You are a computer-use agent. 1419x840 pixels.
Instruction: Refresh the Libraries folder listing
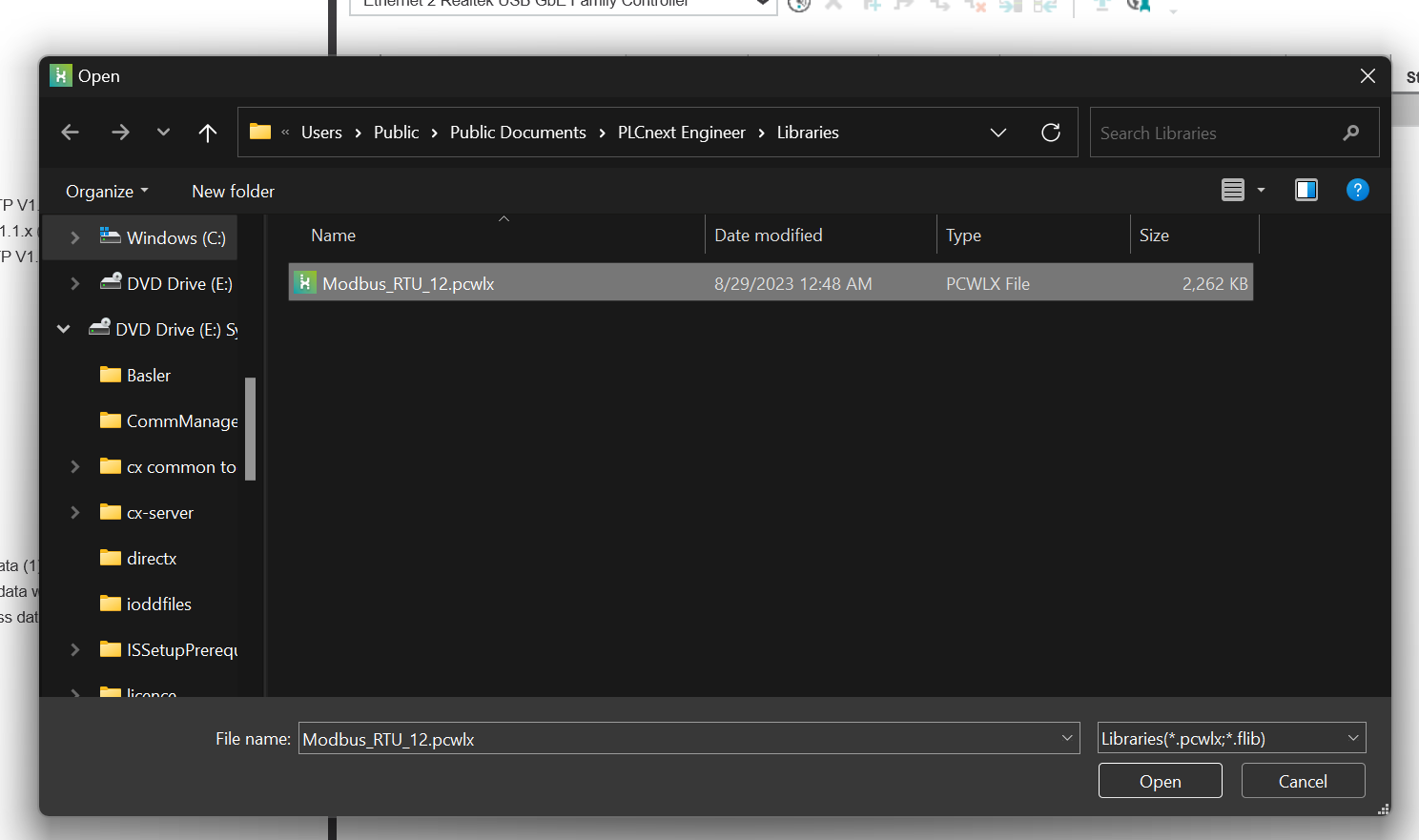tap(1051, 133)
